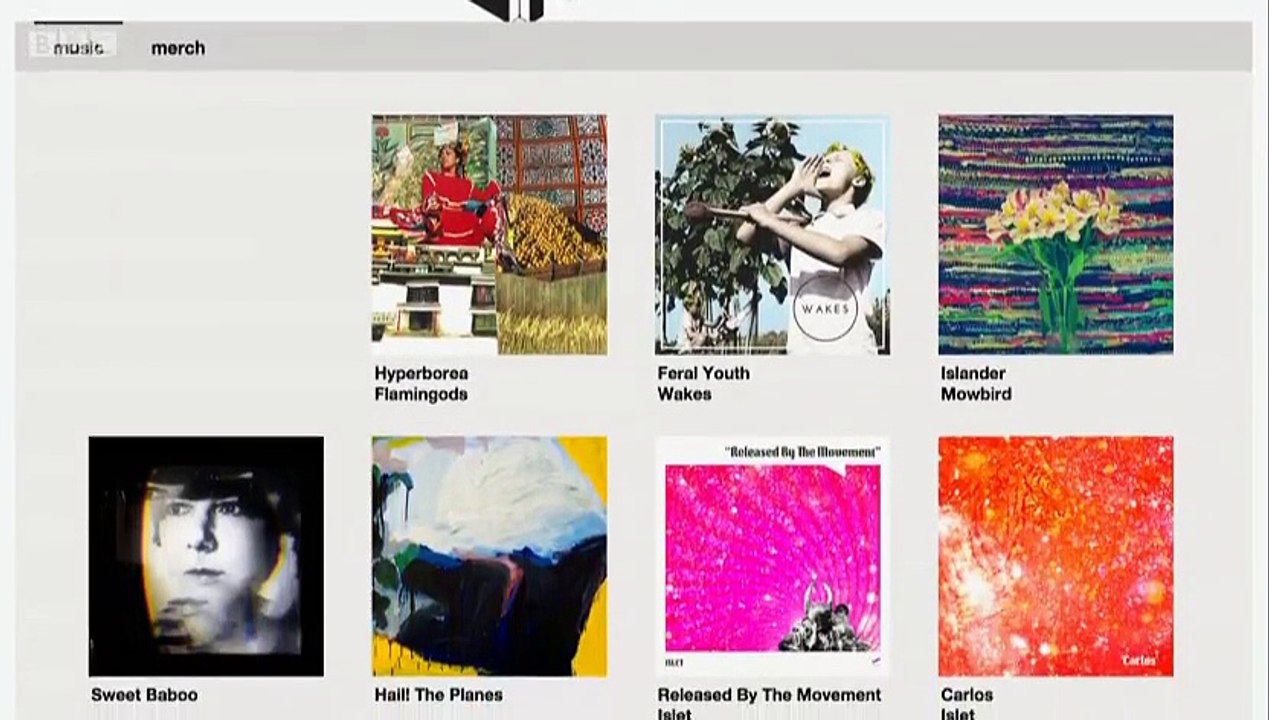
Task: Open the music tab
Action: (x=78, y=48)
